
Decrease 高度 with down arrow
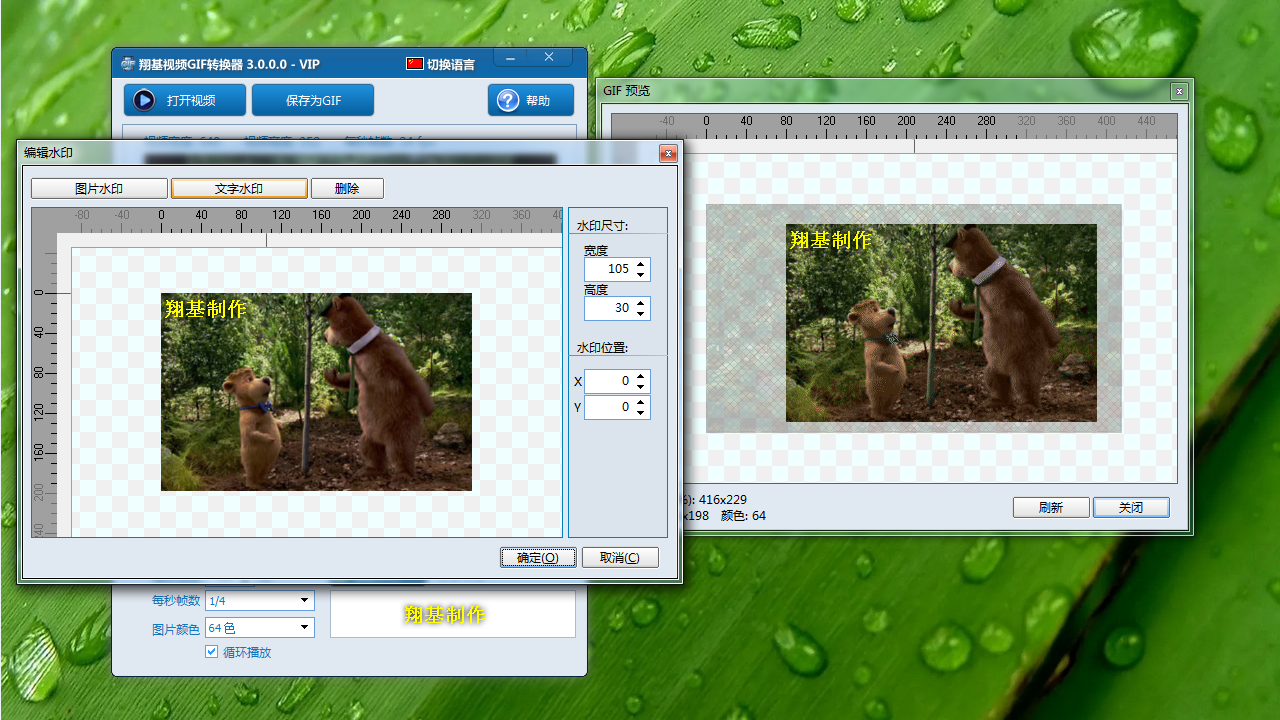641,314
